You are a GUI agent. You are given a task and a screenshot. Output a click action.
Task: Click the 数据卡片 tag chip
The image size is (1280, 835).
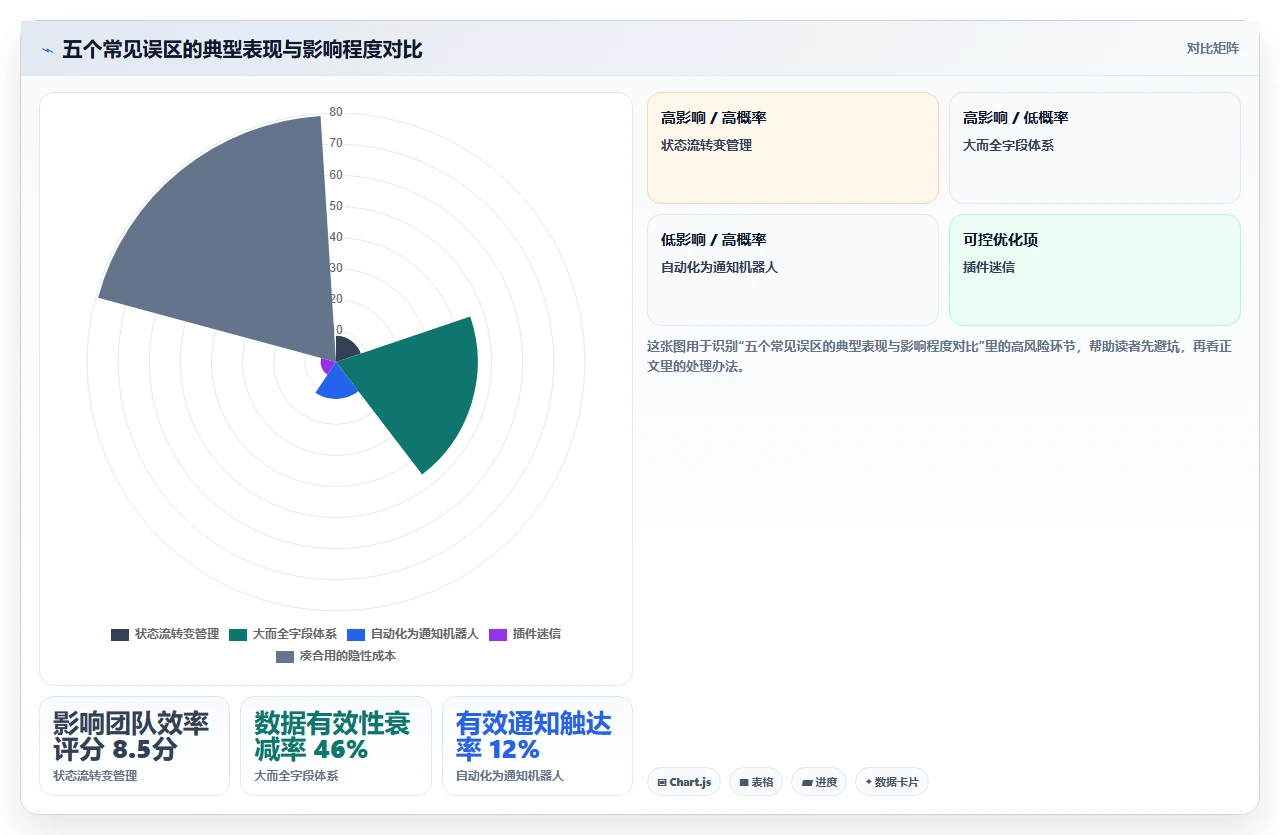[892, 782]
